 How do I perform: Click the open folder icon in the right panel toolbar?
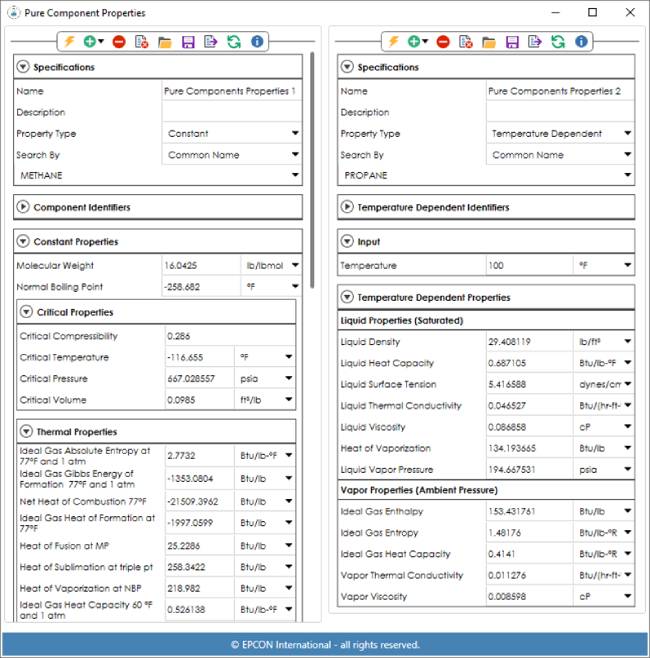pyautogui.click(x=489, y=42)
